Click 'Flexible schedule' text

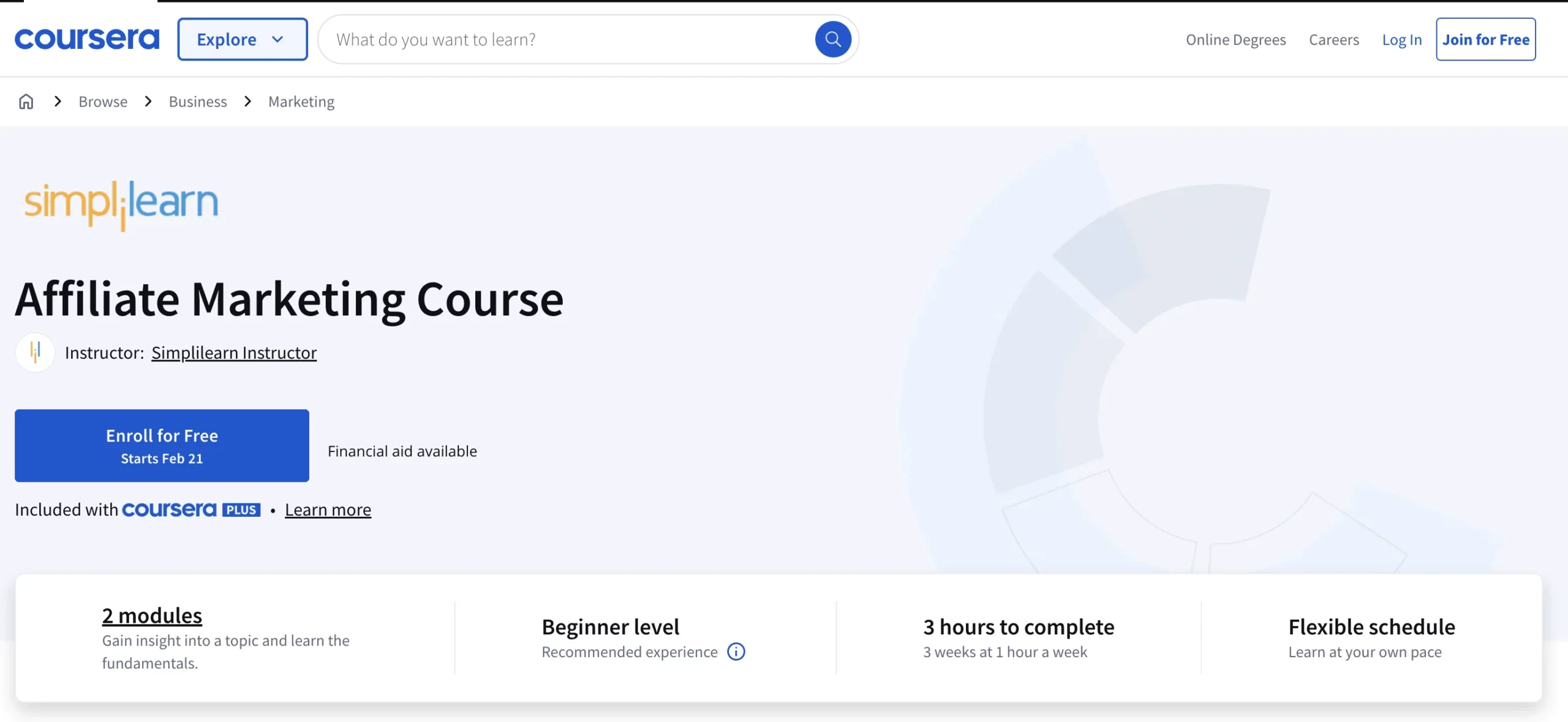tap(1371, 626)
